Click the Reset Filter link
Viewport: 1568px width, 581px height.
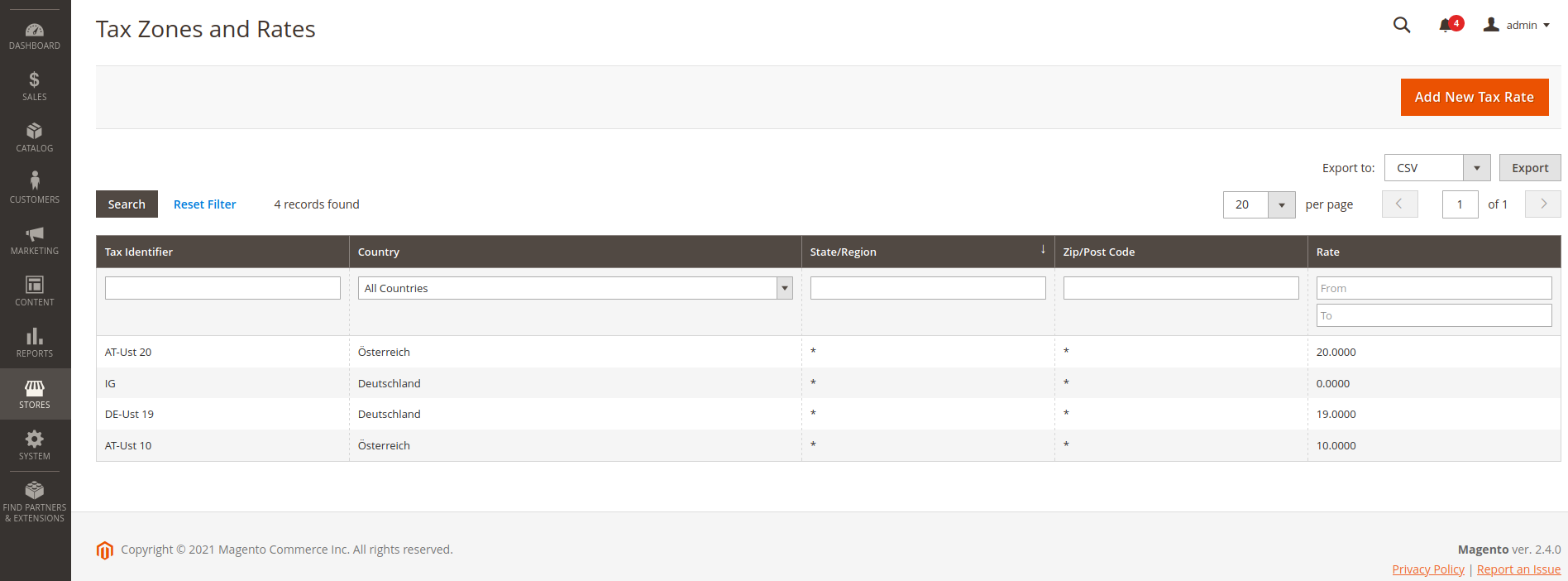click(x=204, y=204)
